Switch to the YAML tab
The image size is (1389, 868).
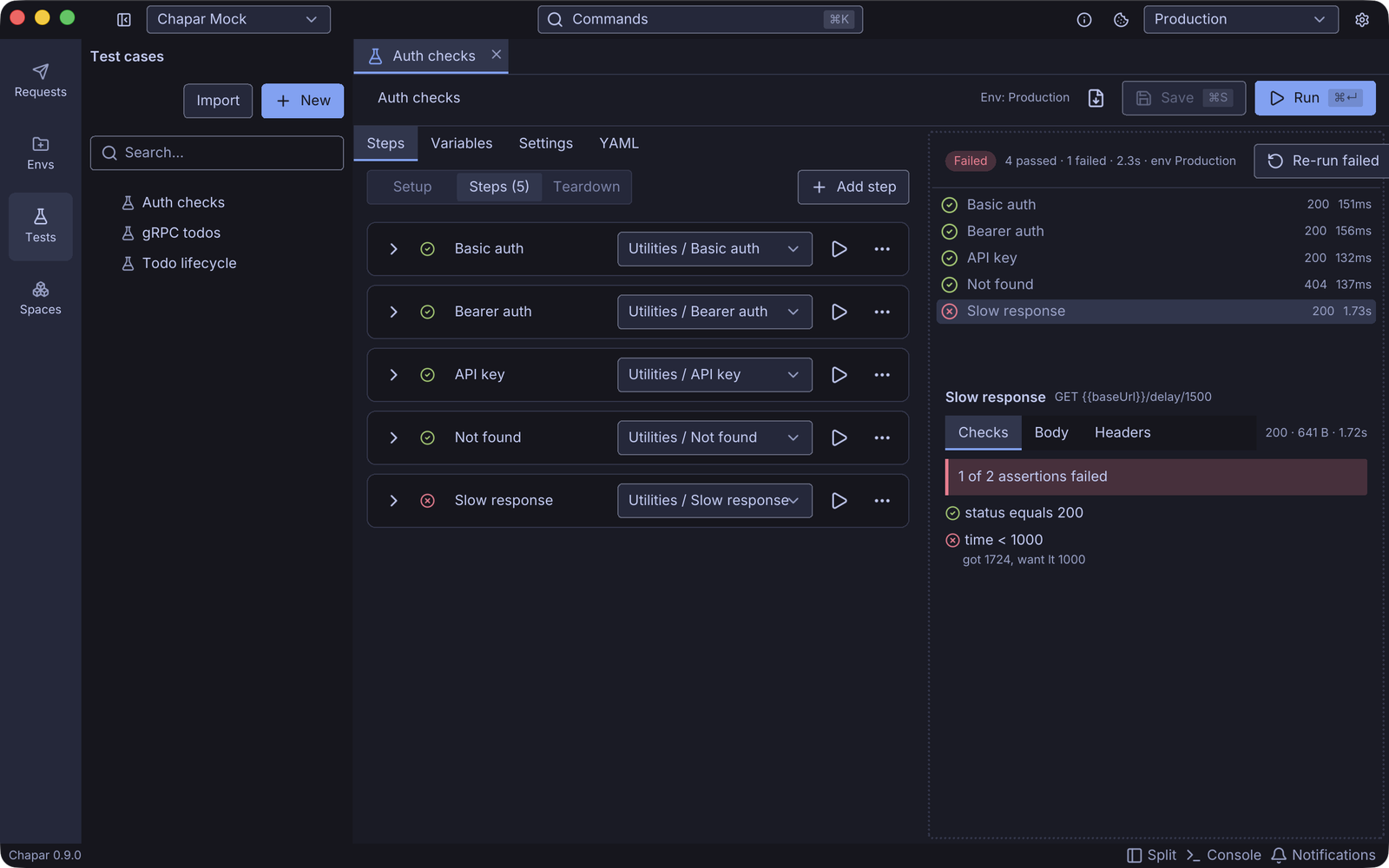coord(619,143)
